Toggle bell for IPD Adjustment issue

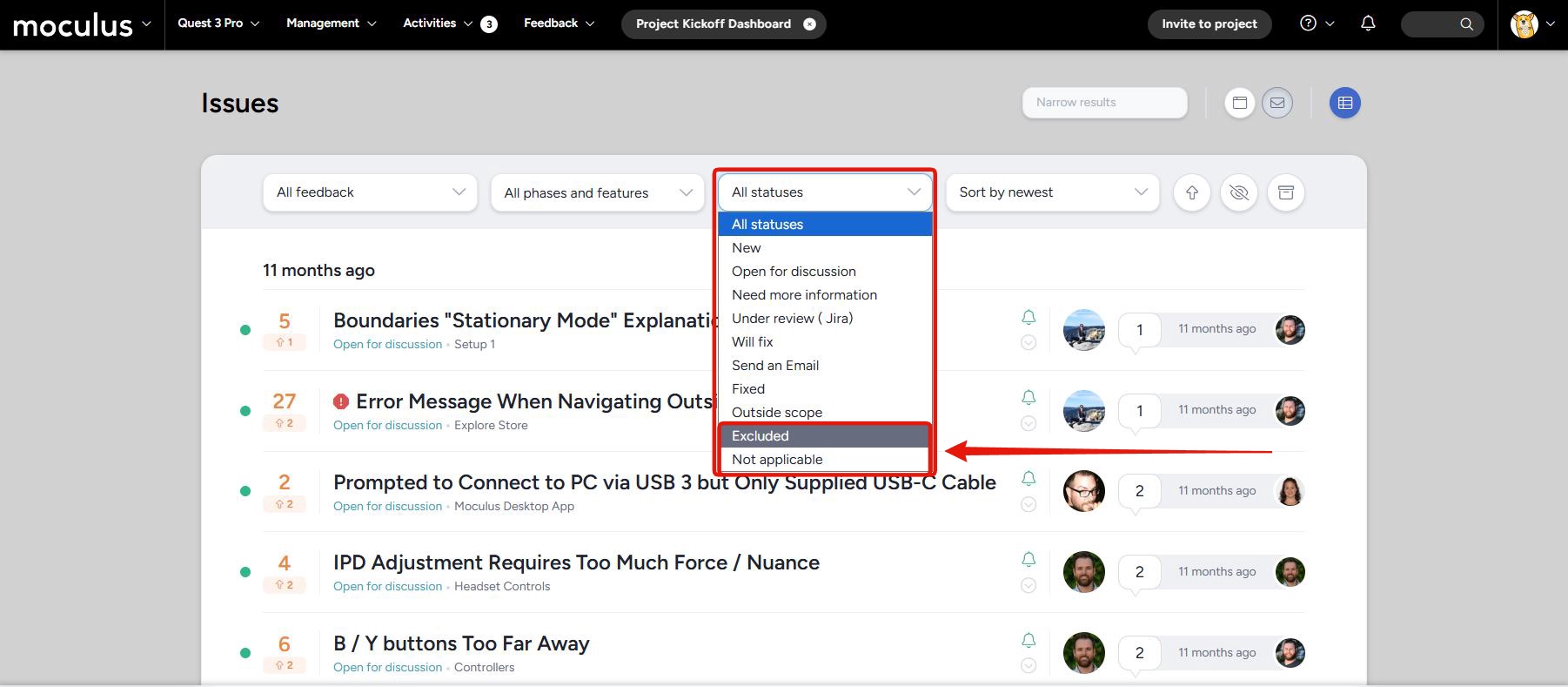point(1029,560)
